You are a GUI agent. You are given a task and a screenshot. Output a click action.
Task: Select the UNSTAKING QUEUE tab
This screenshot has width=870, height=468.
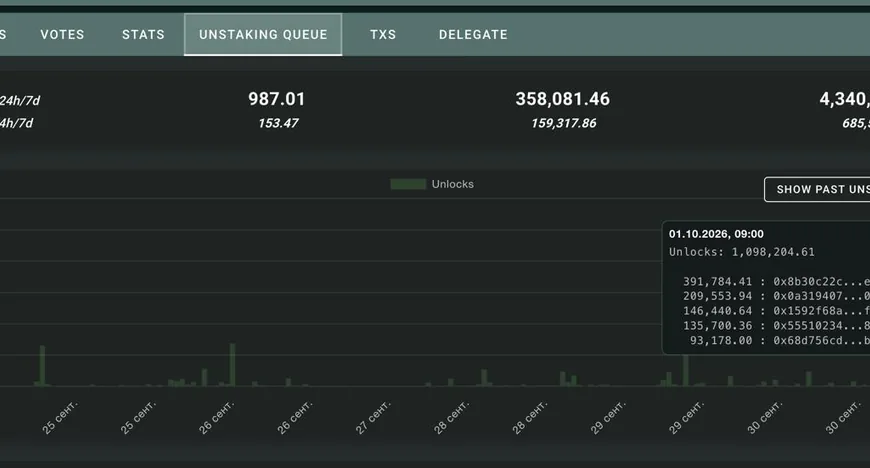point(263,34)
